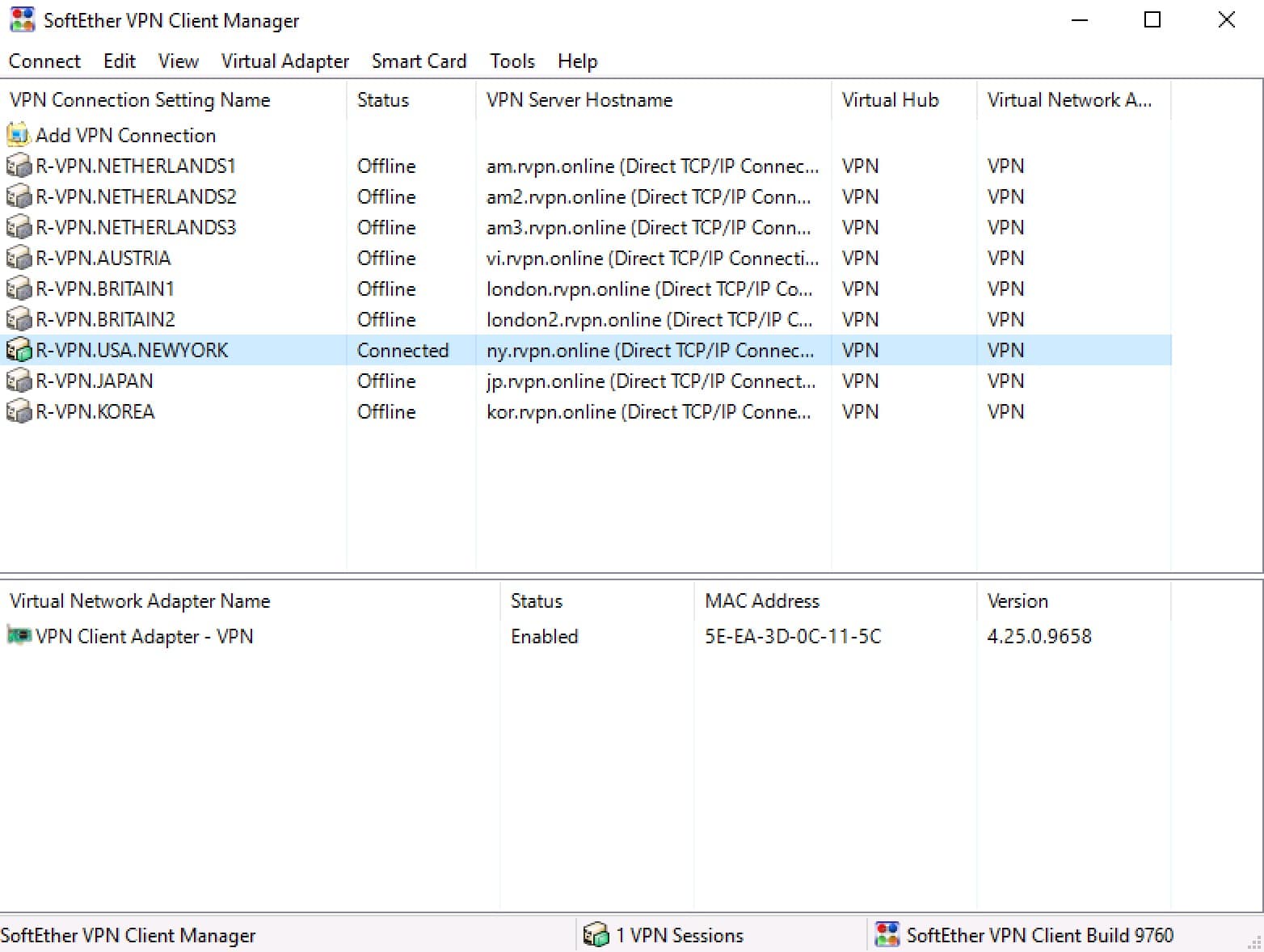Click the london.rvpn.online hostname cell

coord(650,289)
